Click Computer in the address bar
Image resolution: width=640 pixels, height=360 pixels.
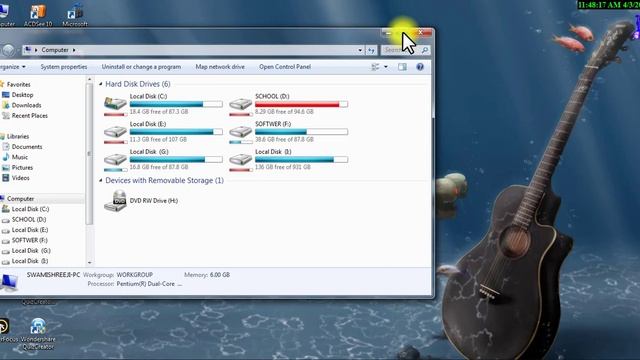[x=55, y=50]
